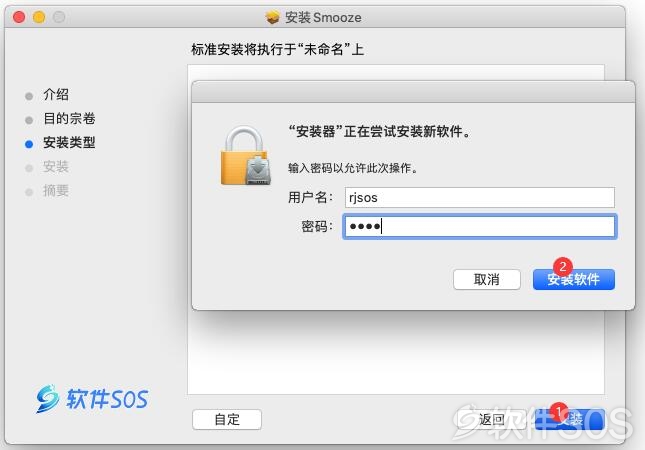Click the 软件SOS logo in sidebar

coord(92,398)
